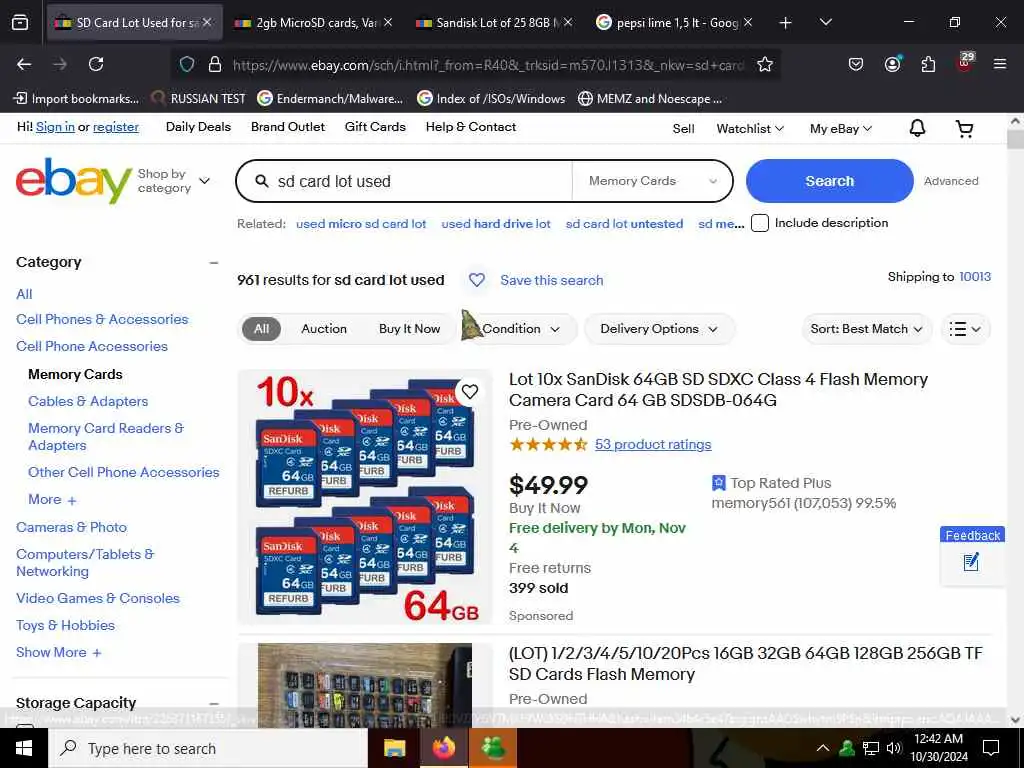Click the Windows taskbar search box
The height and width of the screenshot is (768, 1024).
click(x=208, y=748)
